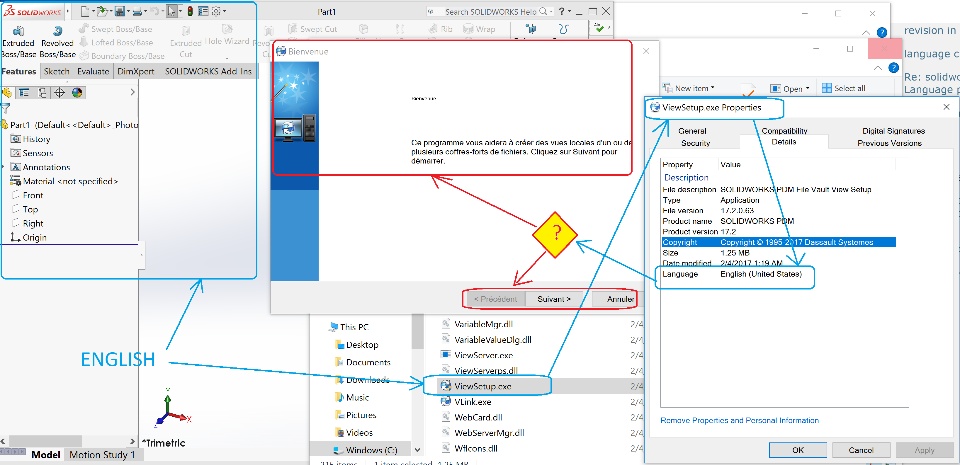
Task: Open the Digital Signatures tab
Action: pyautogui.click(x=893, y=131)
